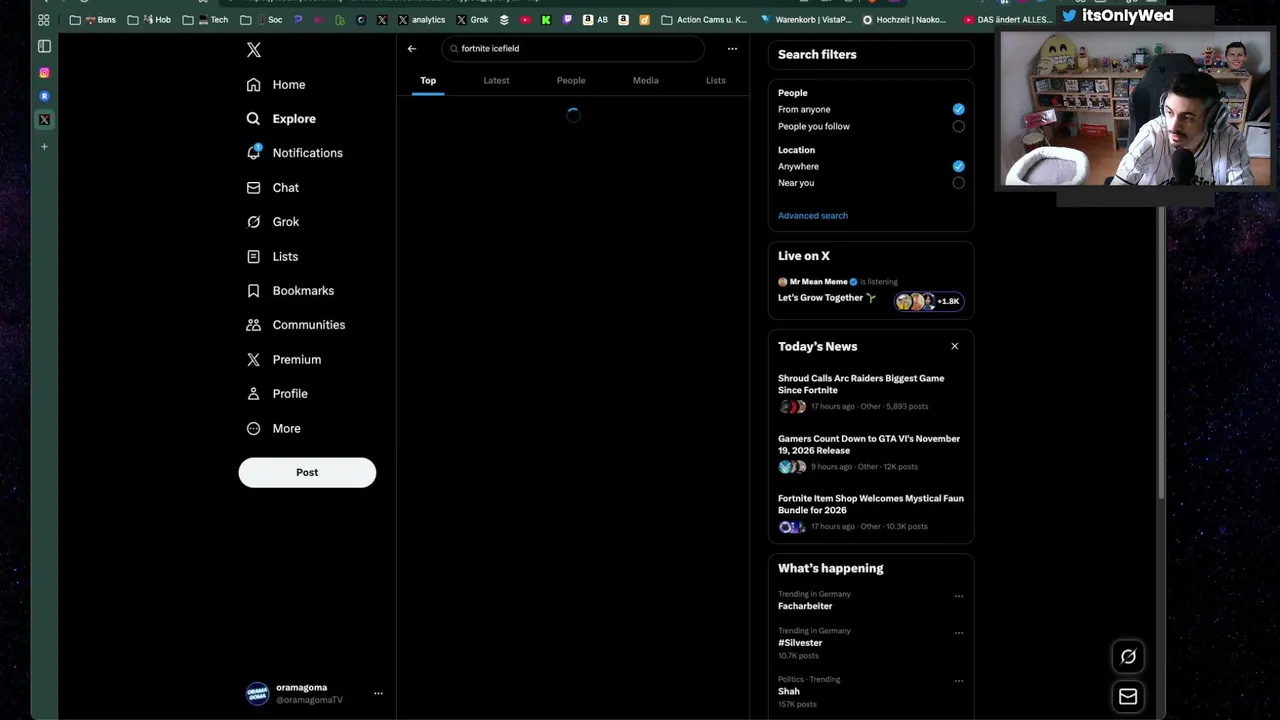Screen dimensions: 1280x720
Task: Open Shroud Calls Arc Raiders news story
Action: pyautogui.click(x=871, y=392)
